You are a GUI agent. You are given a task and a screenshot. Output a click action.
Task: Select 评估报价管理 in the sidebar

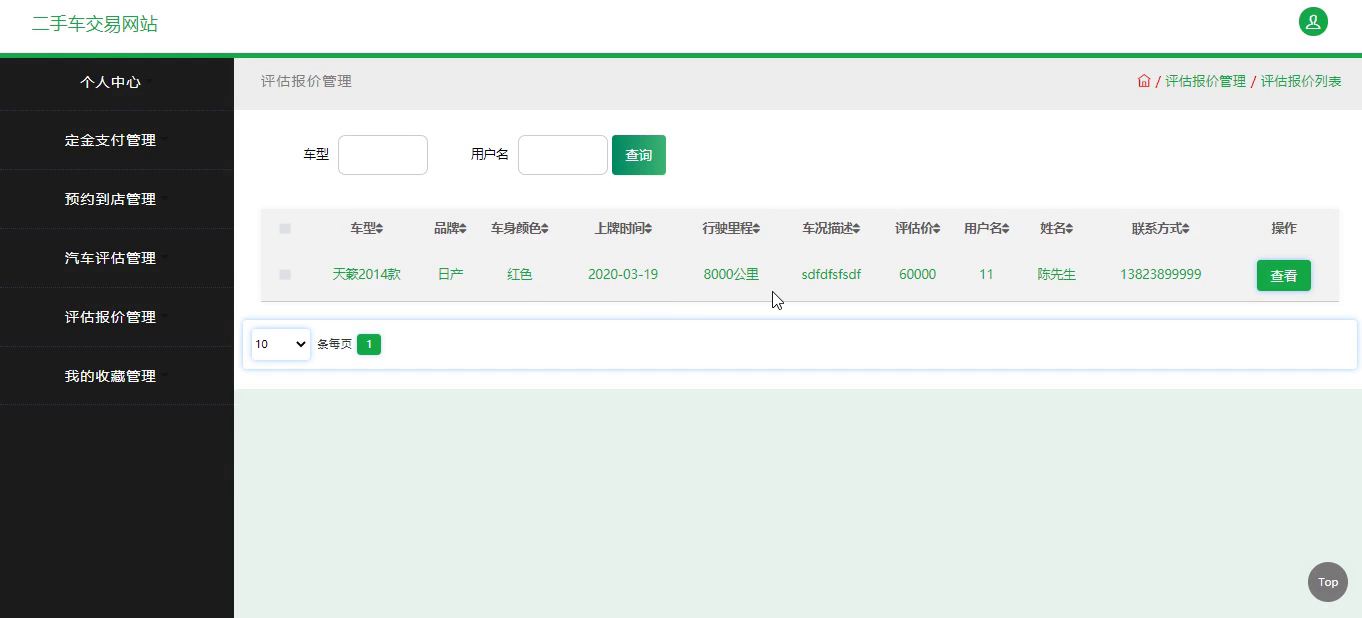tap(111, 317)
